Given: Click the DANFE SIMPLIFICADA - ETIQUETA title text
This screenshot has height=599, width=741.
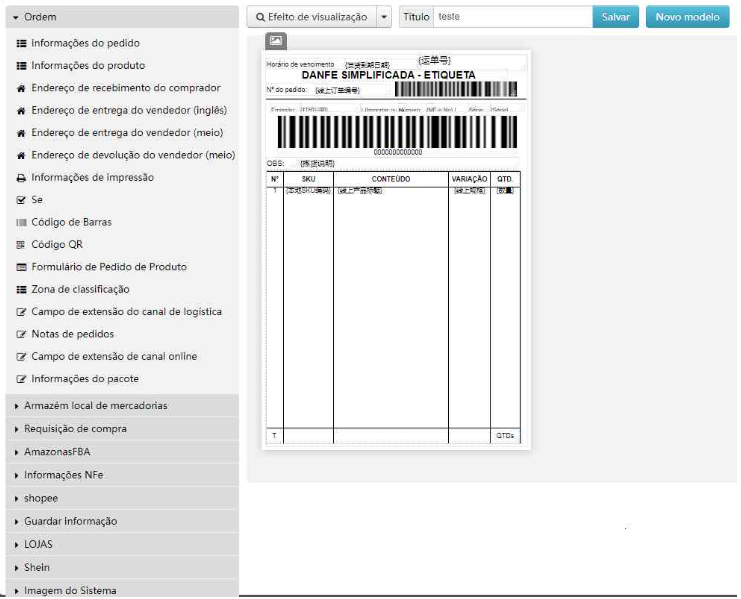Looking at the screenshot, I should click(x=388, y=76).
